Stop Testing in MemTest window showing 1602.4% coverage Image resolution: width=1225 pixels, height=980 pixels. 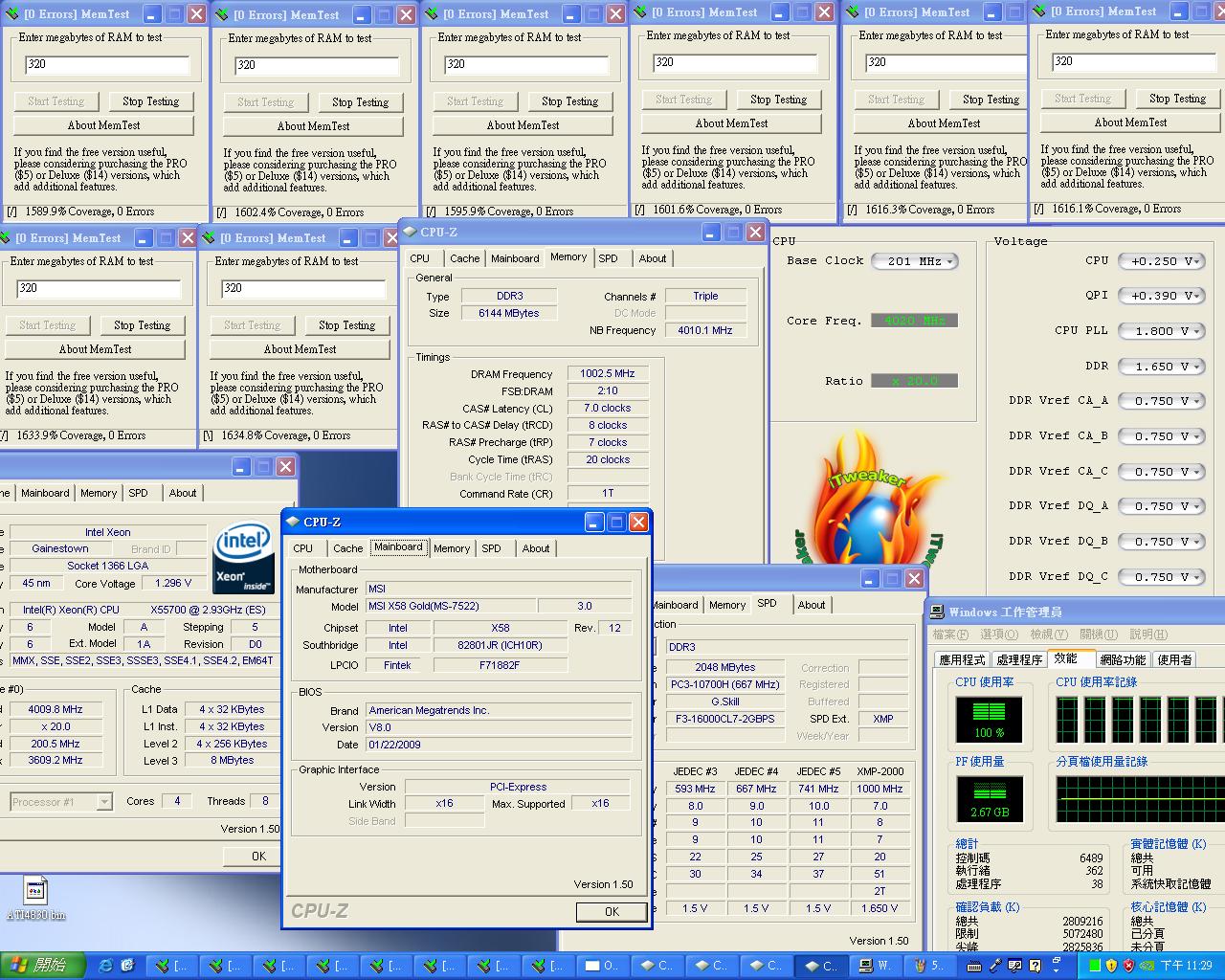point(360,102)
